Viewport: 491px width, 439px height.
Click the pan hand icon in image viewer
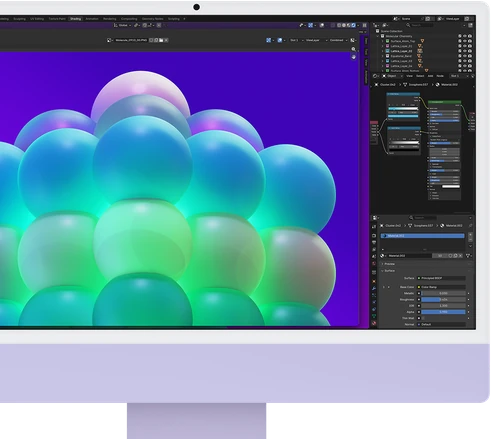[x=353, y=57]
